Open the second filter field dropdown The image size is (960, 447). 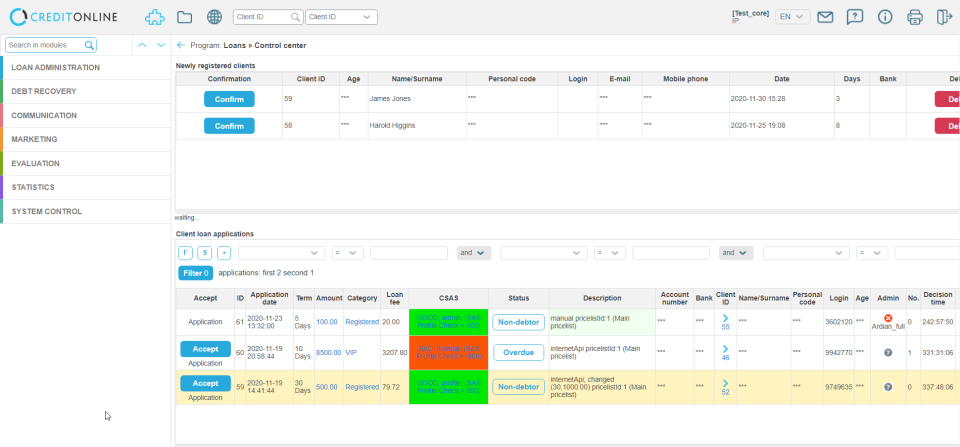click(x=544, y=253)
